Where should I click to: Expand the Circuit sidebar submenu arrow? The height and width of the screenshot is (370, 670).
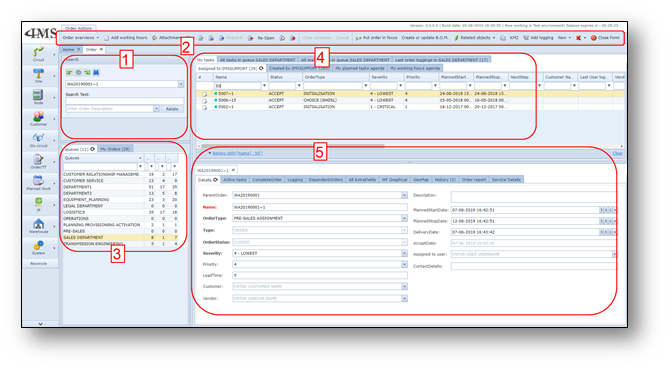(54, 55)
